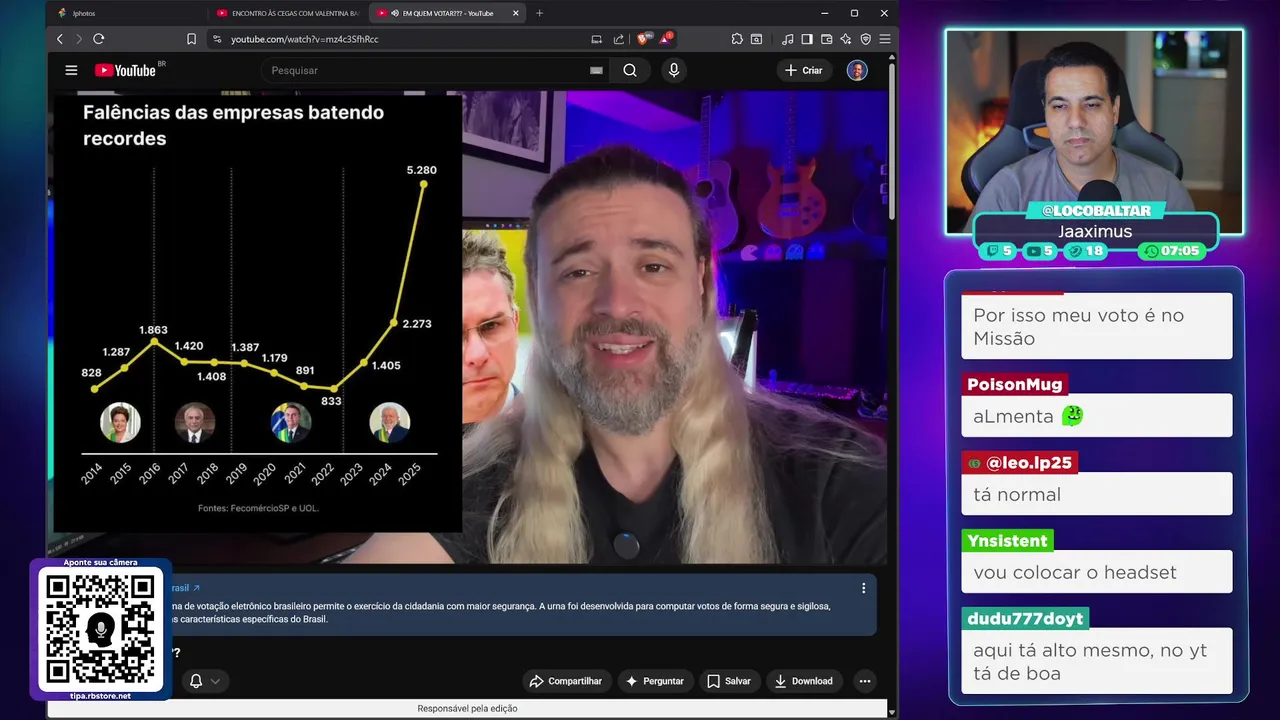
Task: Click the Criar create button
Action: 803,70
